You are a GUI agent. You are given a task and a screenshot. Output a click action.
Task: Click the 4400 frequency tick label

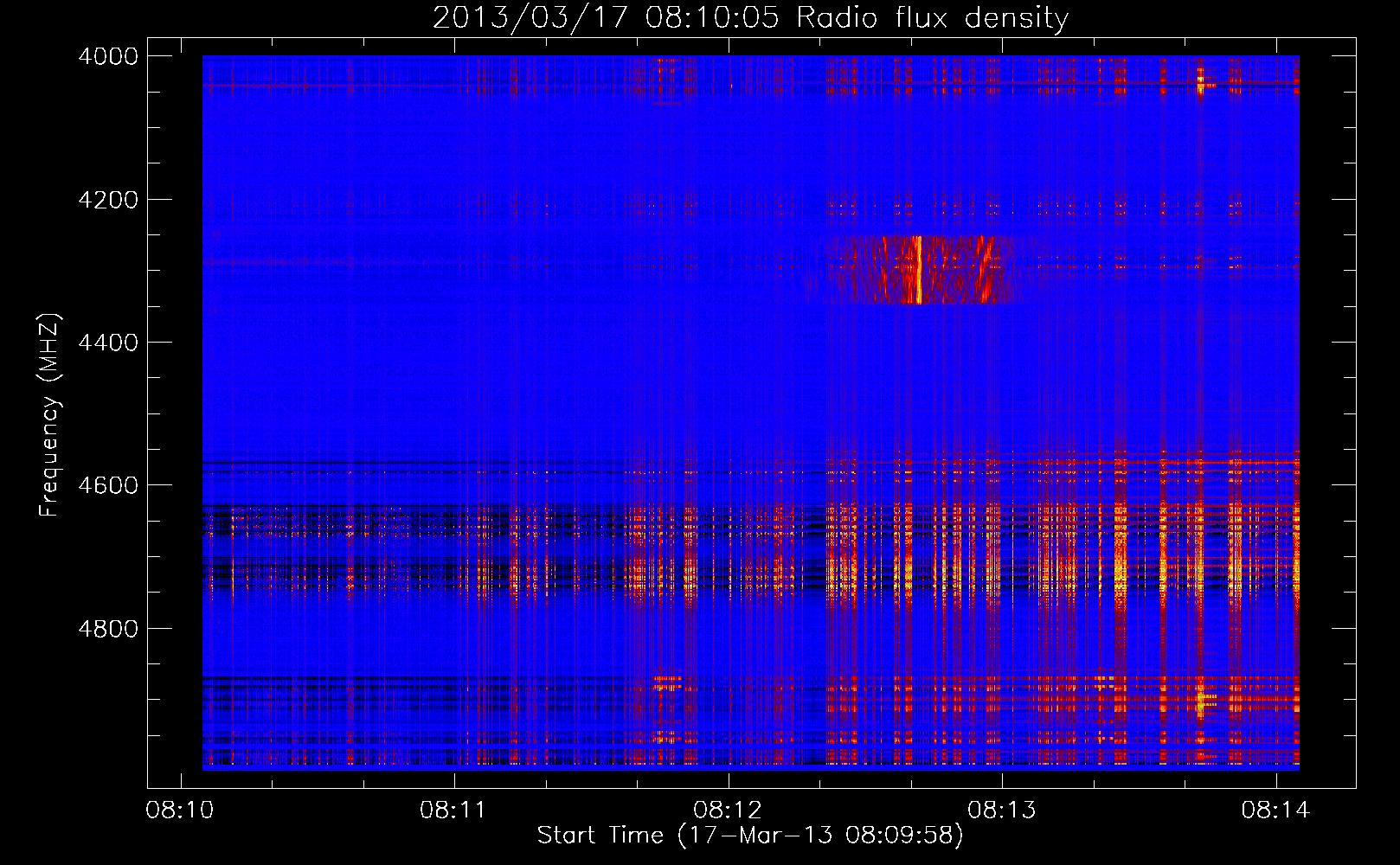(108, 343)
